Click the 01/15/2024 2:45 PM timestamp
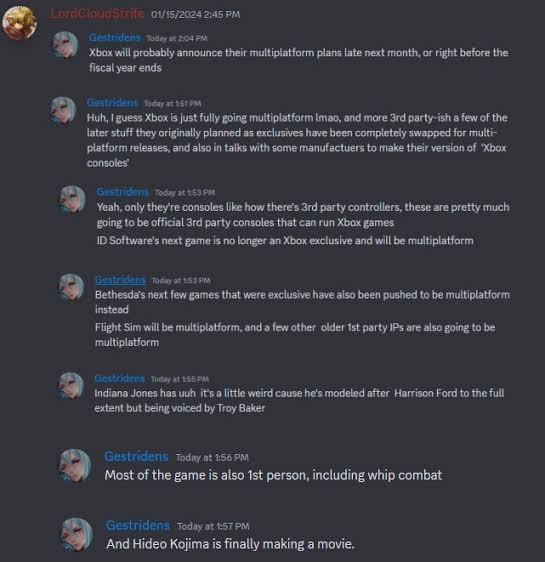Viewport: 545px width, 562px height. pyautogui.click(x=196, y=15)
